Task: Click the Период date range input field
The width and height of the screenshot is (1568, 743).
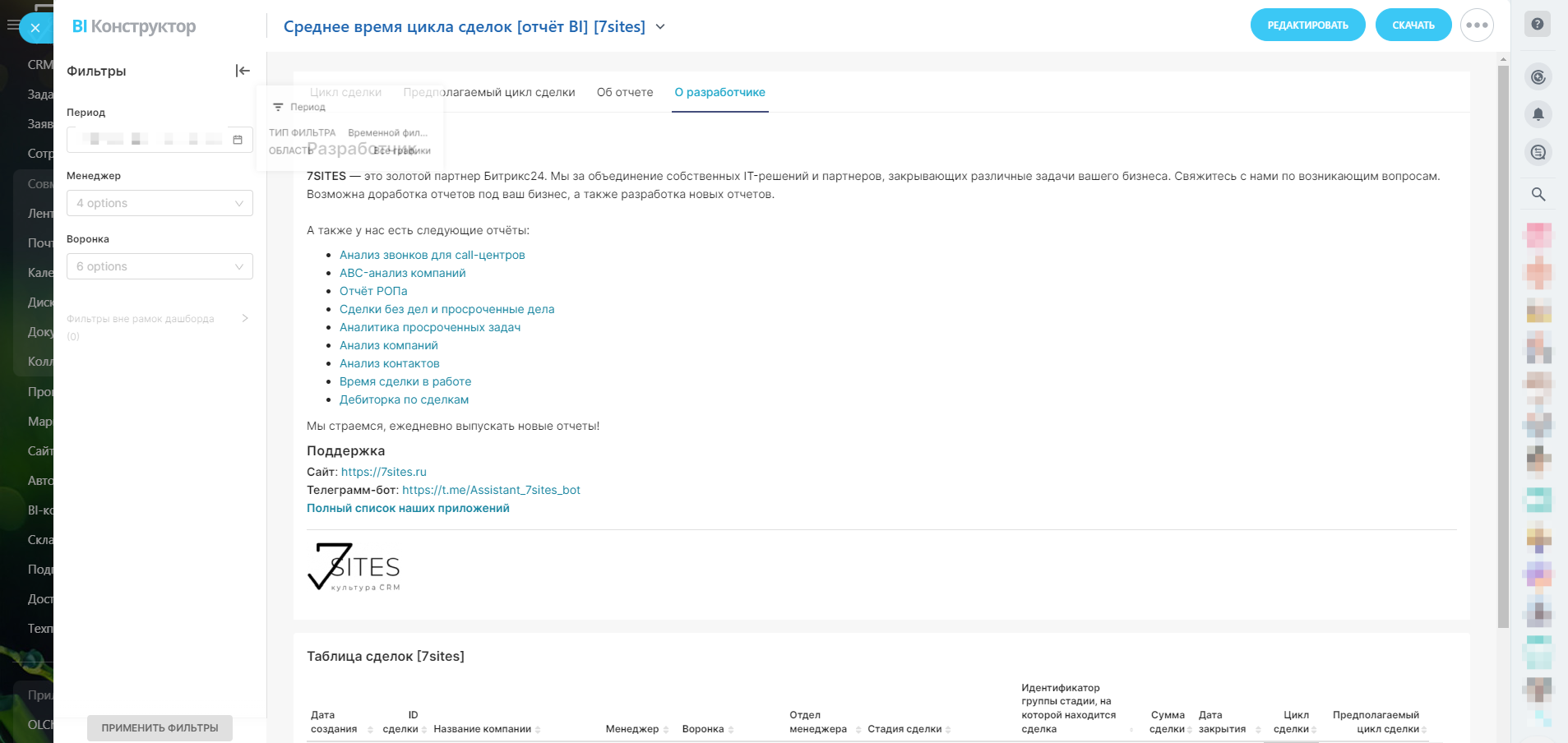Action: pyautogui.click(x=148, y=140)
